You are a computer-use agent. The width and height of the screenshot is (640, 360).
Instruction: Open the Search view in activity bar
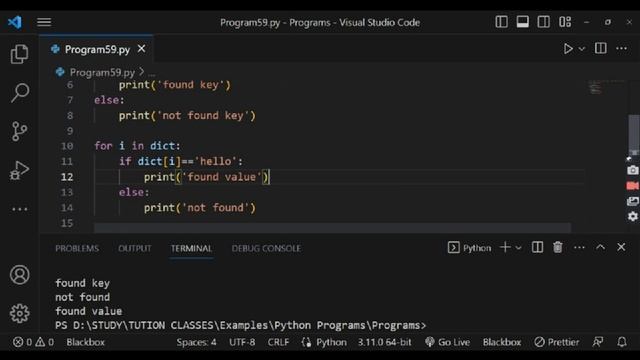pyautogui.click(x=19, y=93)
